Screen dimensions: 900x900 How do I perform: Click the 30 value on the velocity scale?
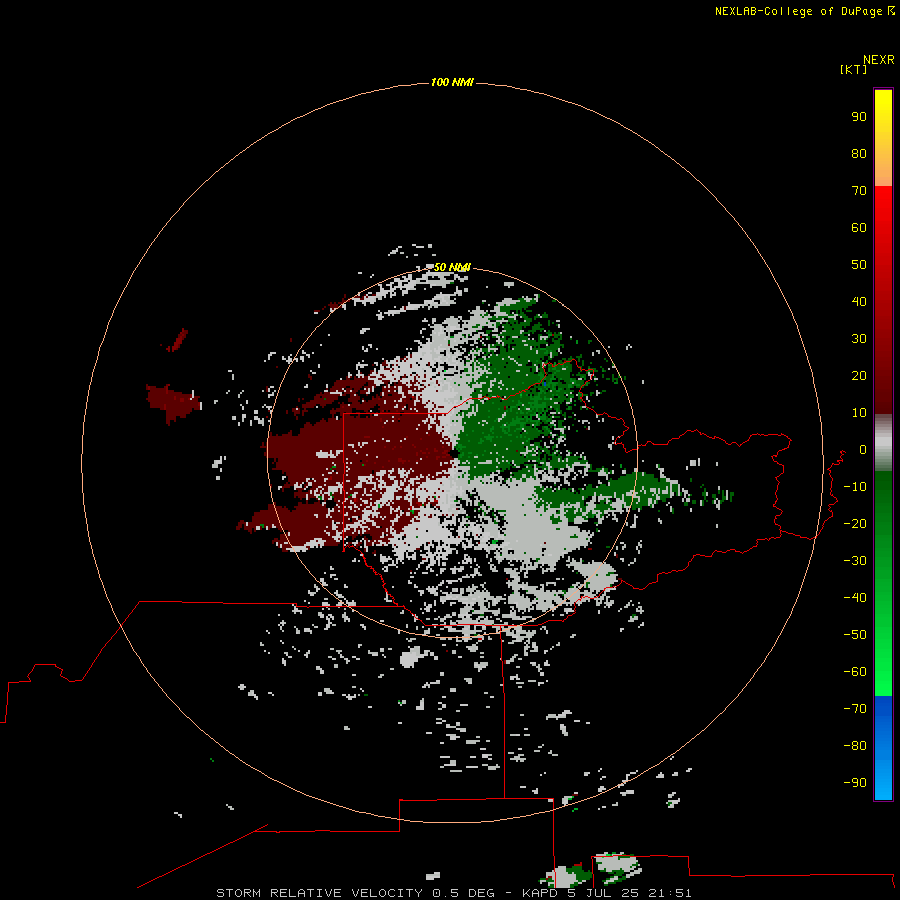pos(859,339)
